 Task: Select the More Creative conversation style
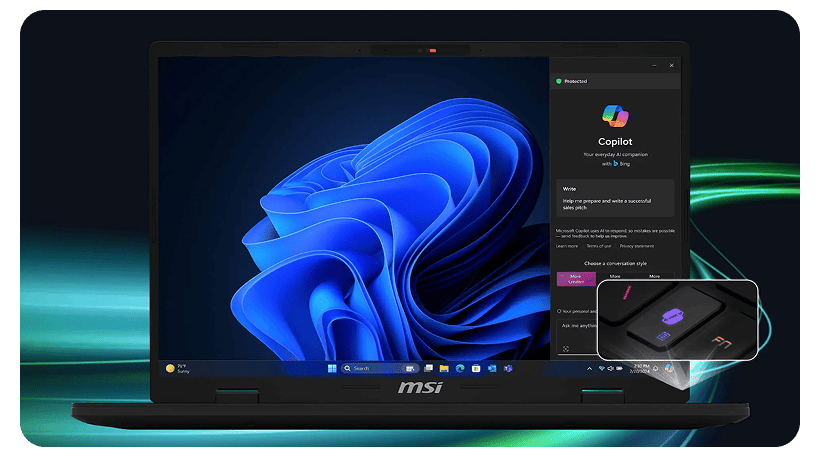(x=576, y=279)
